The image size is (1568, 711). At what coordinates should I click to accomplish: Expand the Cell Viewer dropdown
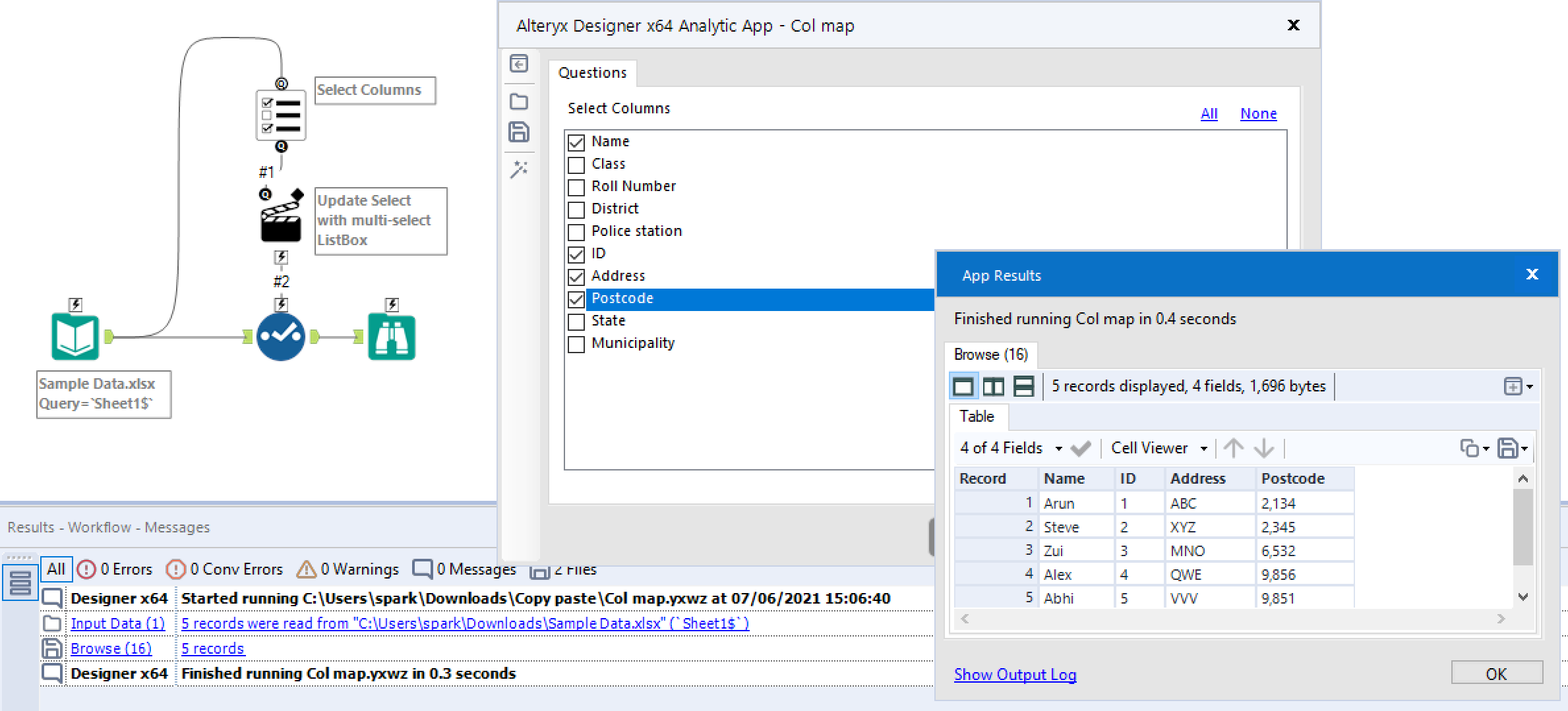click(1205, 448)
